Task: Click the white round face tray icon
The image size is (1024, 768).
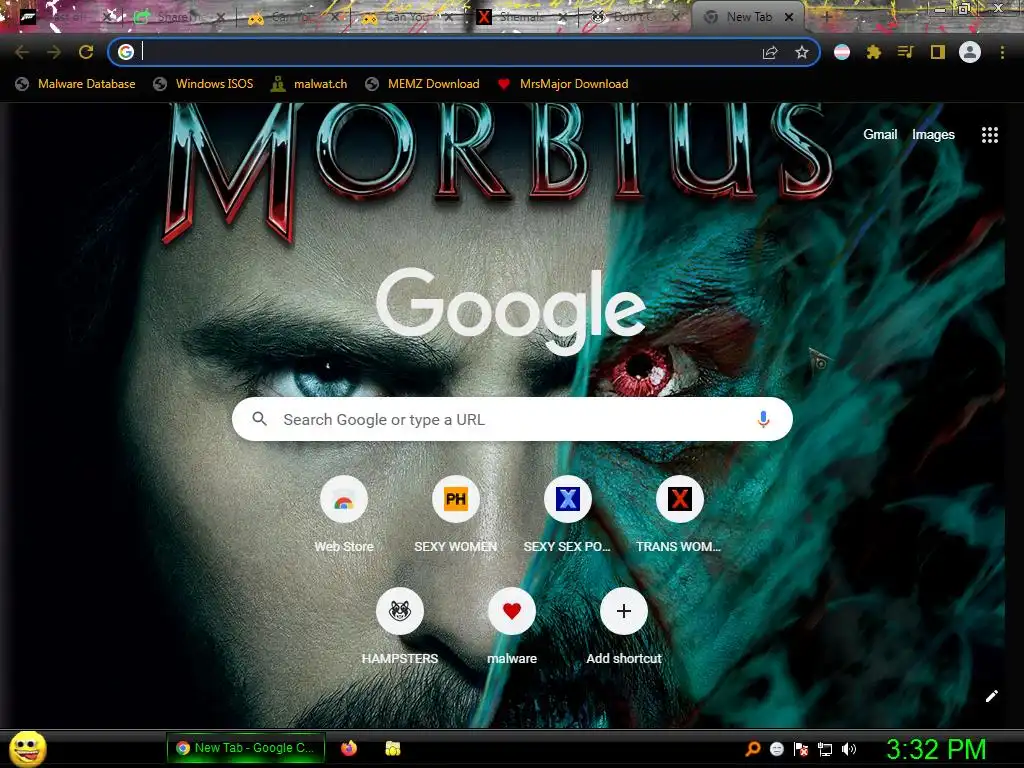Action: coord(776,749)
